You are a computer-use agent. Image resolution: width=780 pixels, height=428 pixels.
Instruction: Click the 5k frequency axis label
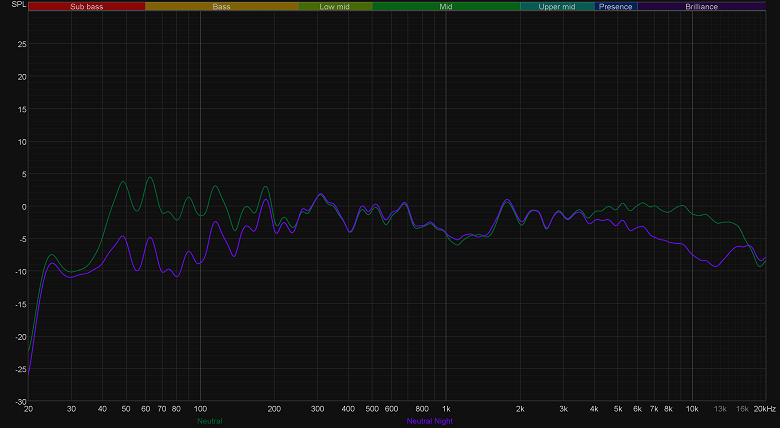tap(618, 409)
